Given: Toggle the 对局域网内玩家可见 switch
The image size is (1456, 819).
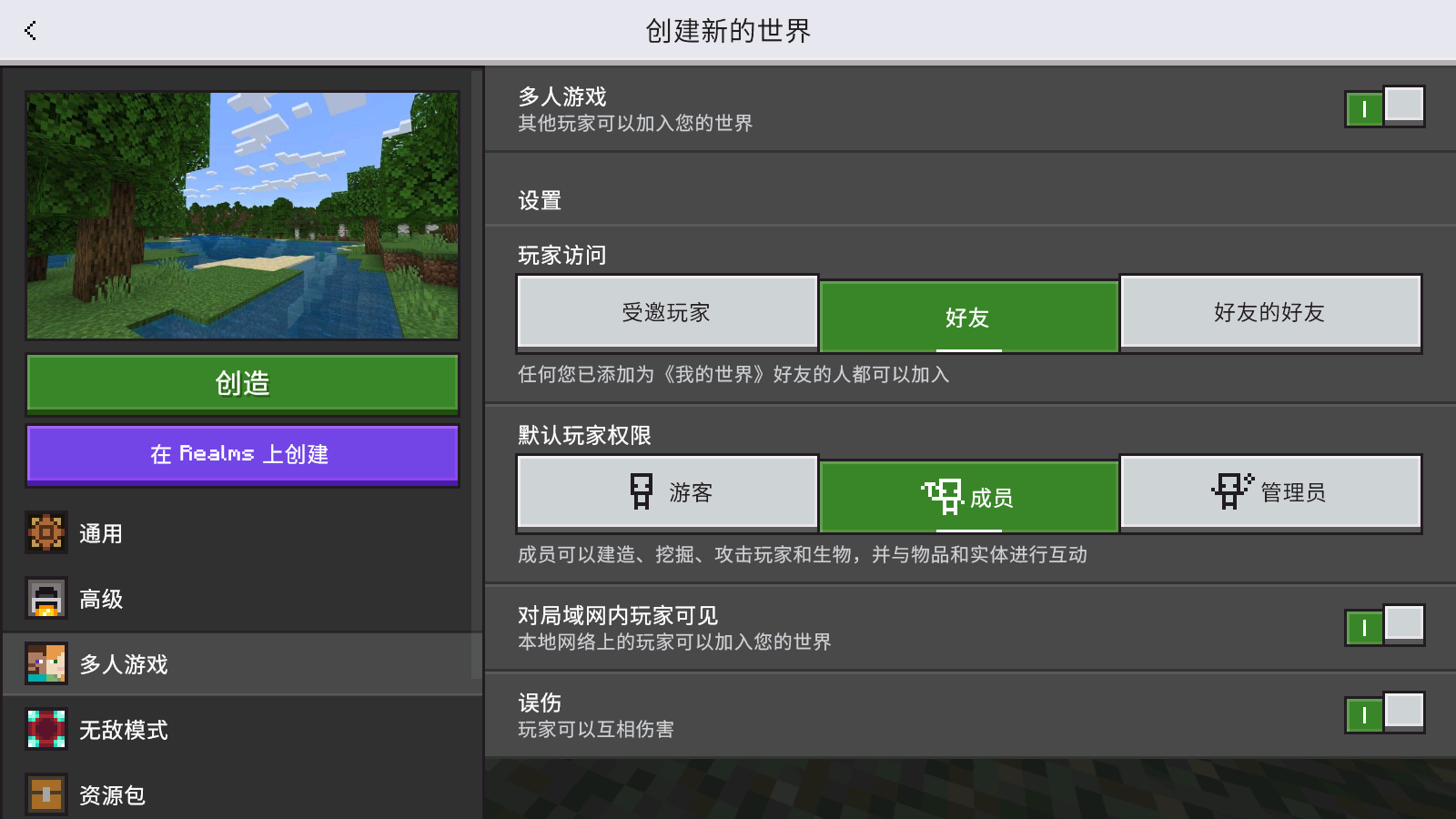Looking at the screenshot, I should click(x=1384, y=626).
